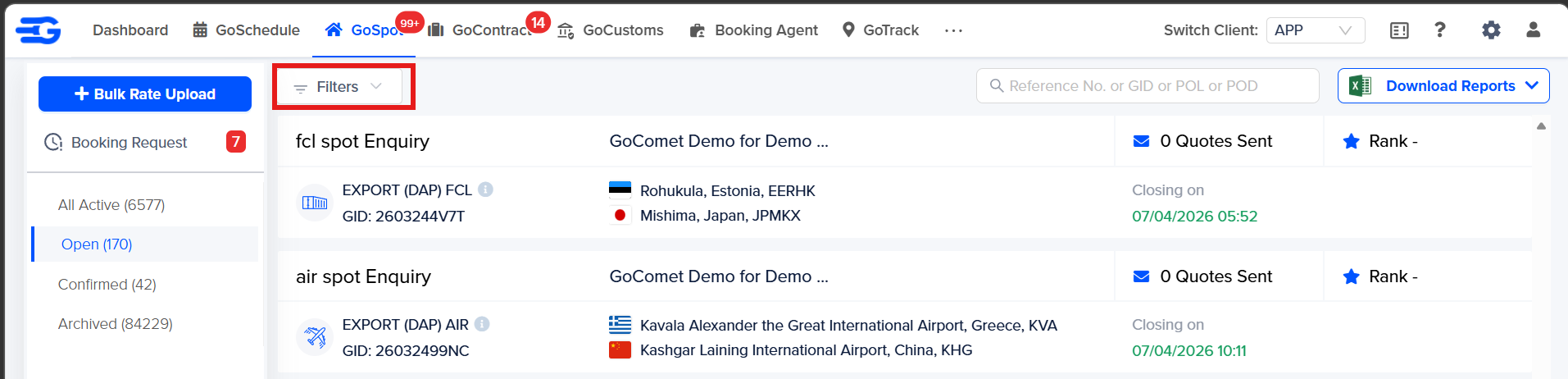Click GoComet Demo company in air enquiry

click(x=719, y=276)
